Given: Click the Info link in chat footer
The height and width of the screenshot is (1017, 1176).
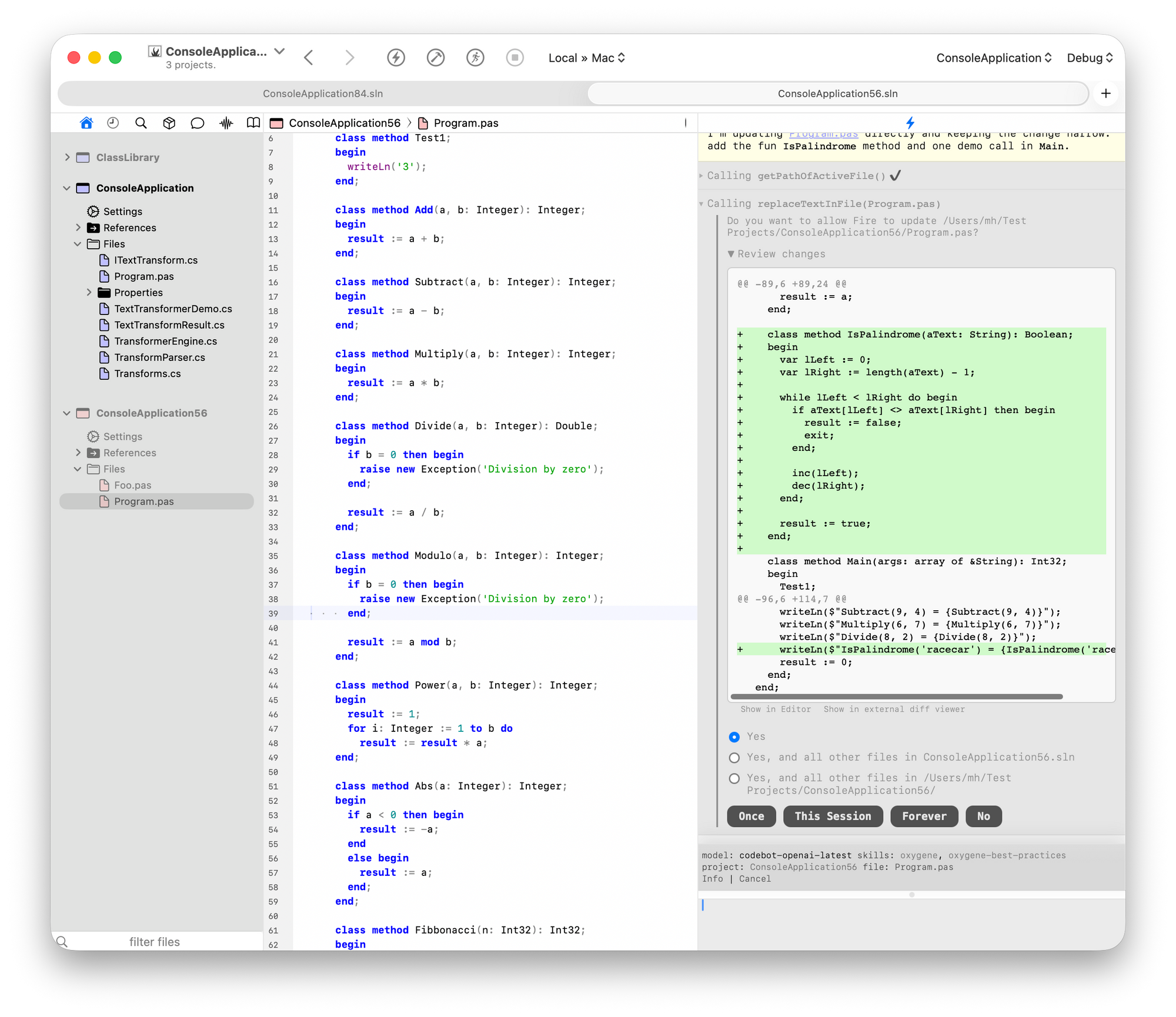Looking at the screenshot, I should [x=712, y=879].
